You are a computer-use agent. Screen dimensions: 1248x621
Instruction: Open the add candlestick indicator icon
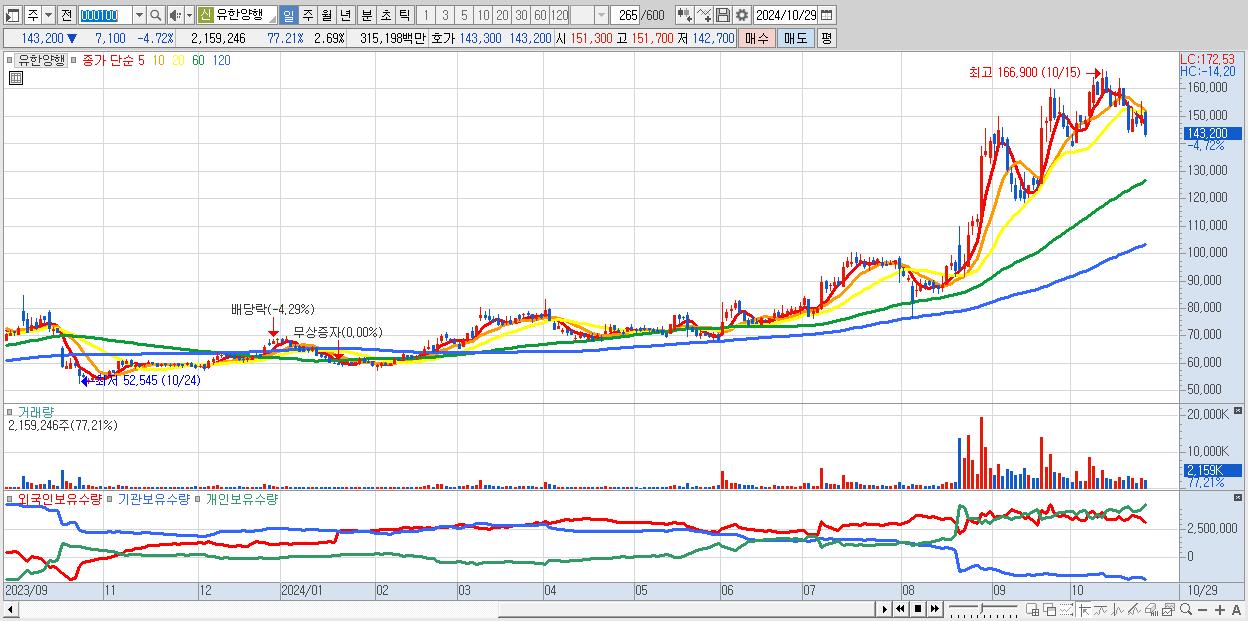click(684, 16)
